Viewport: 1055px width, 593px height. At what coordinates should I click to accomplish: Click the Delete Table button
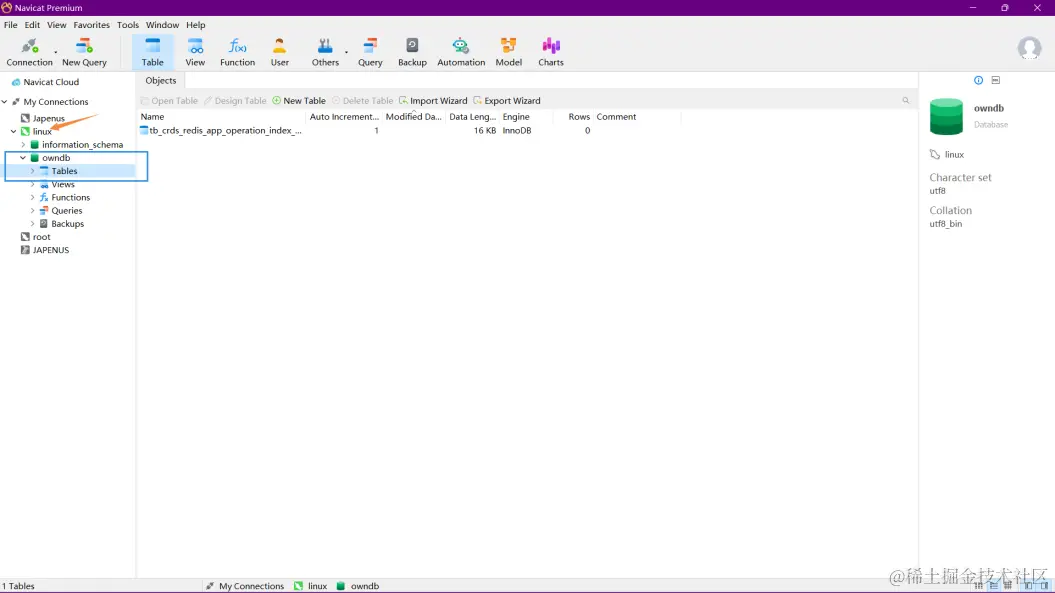[x=362, y=100]
